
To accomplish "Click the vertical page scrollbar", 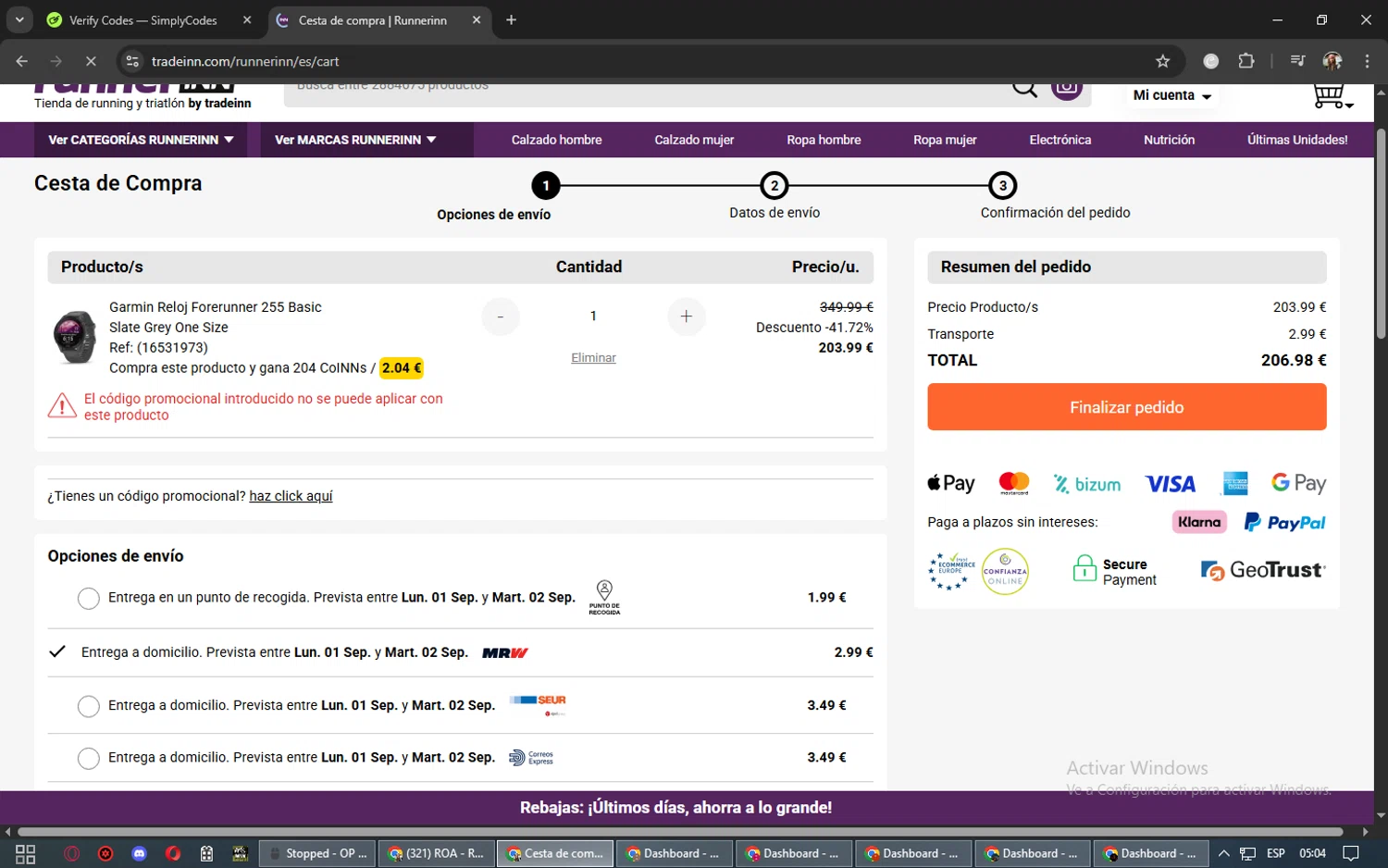I will [x=1381, y=233].
